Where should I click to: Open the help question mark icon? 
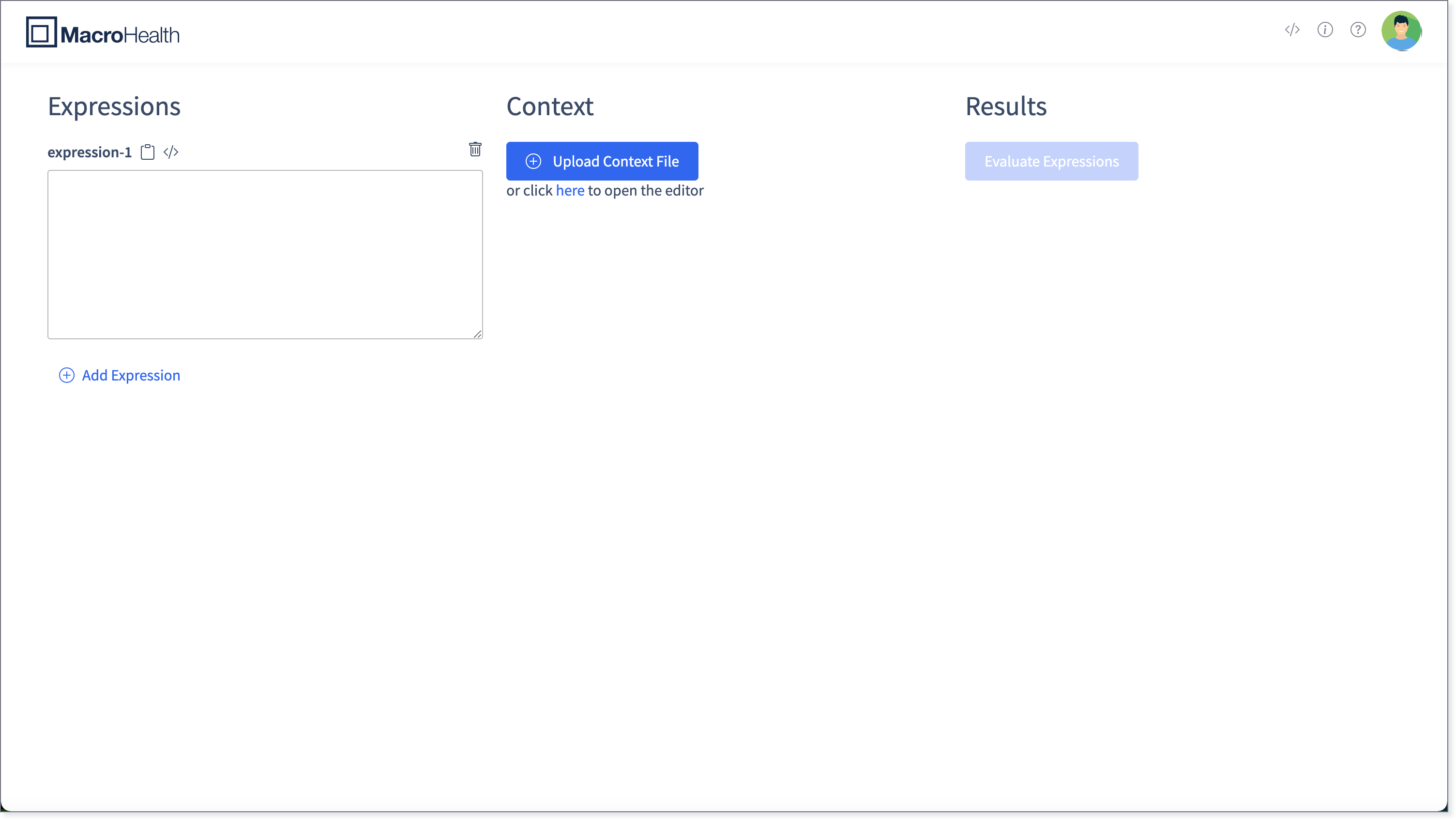(x=1358, y=30)
